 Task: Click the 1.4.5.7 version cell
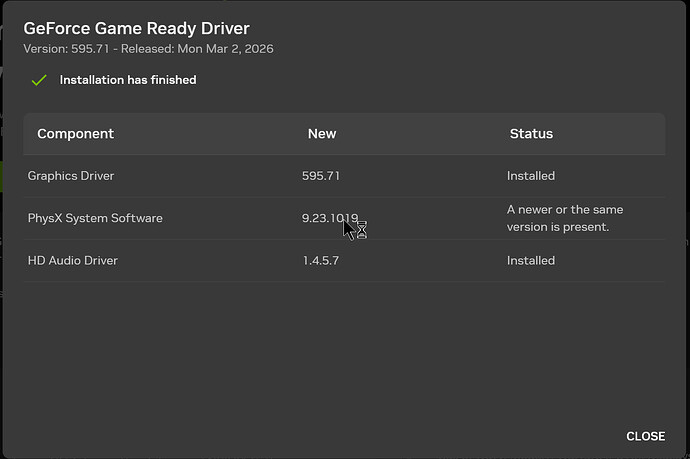322,260
